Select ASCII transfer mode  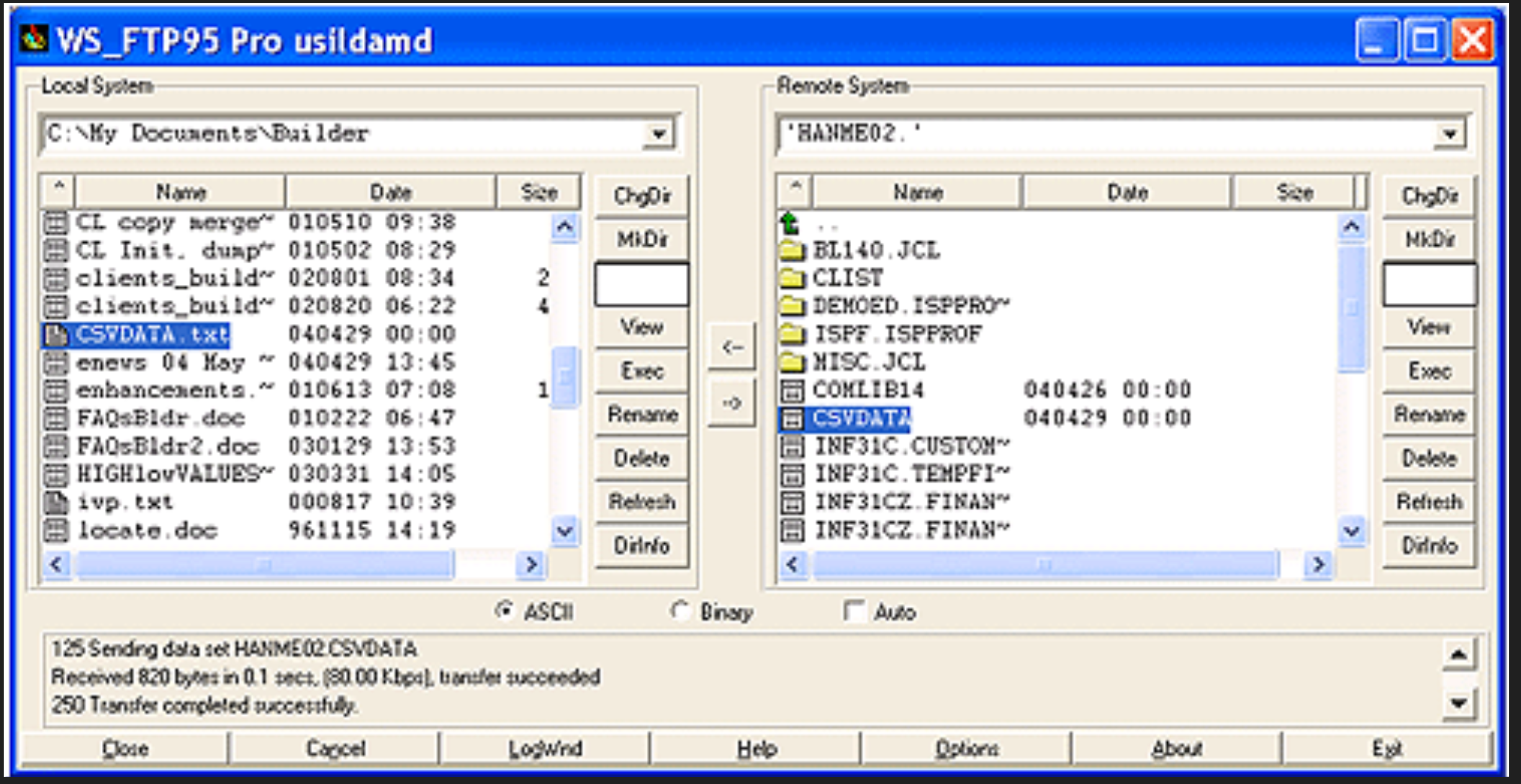505,611
